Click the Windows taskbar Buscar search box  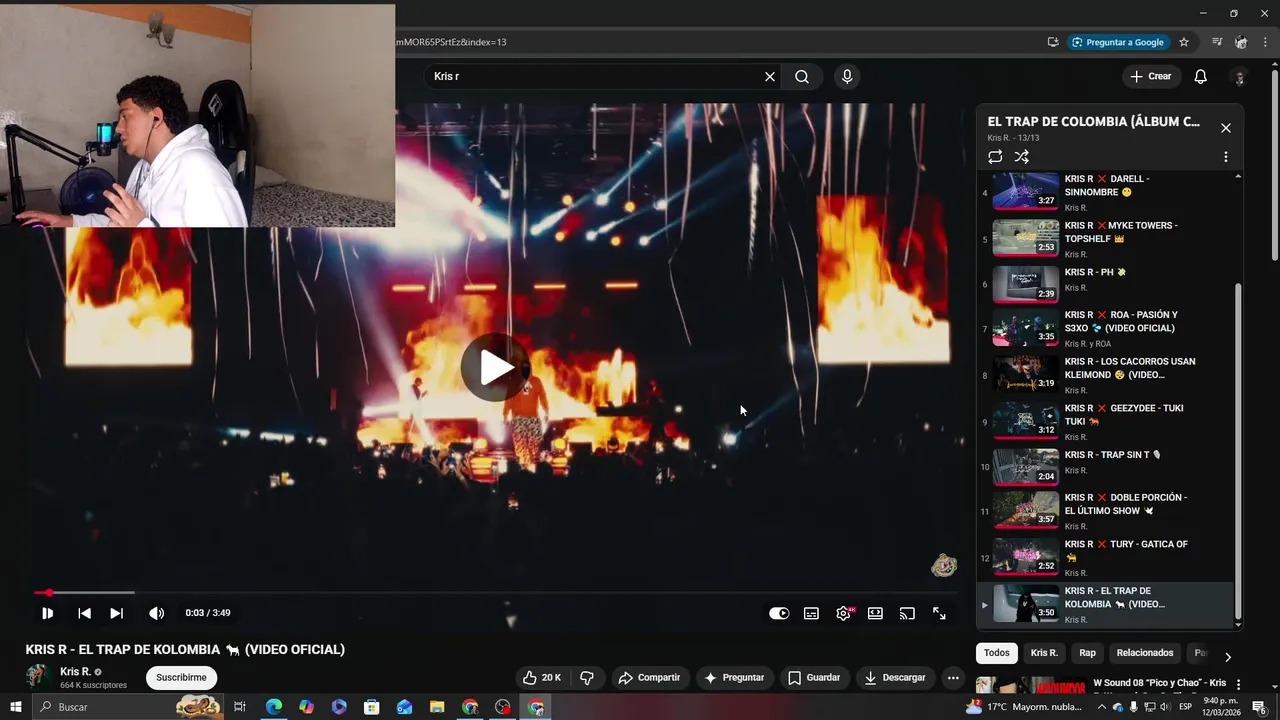(x=130, y=707)
